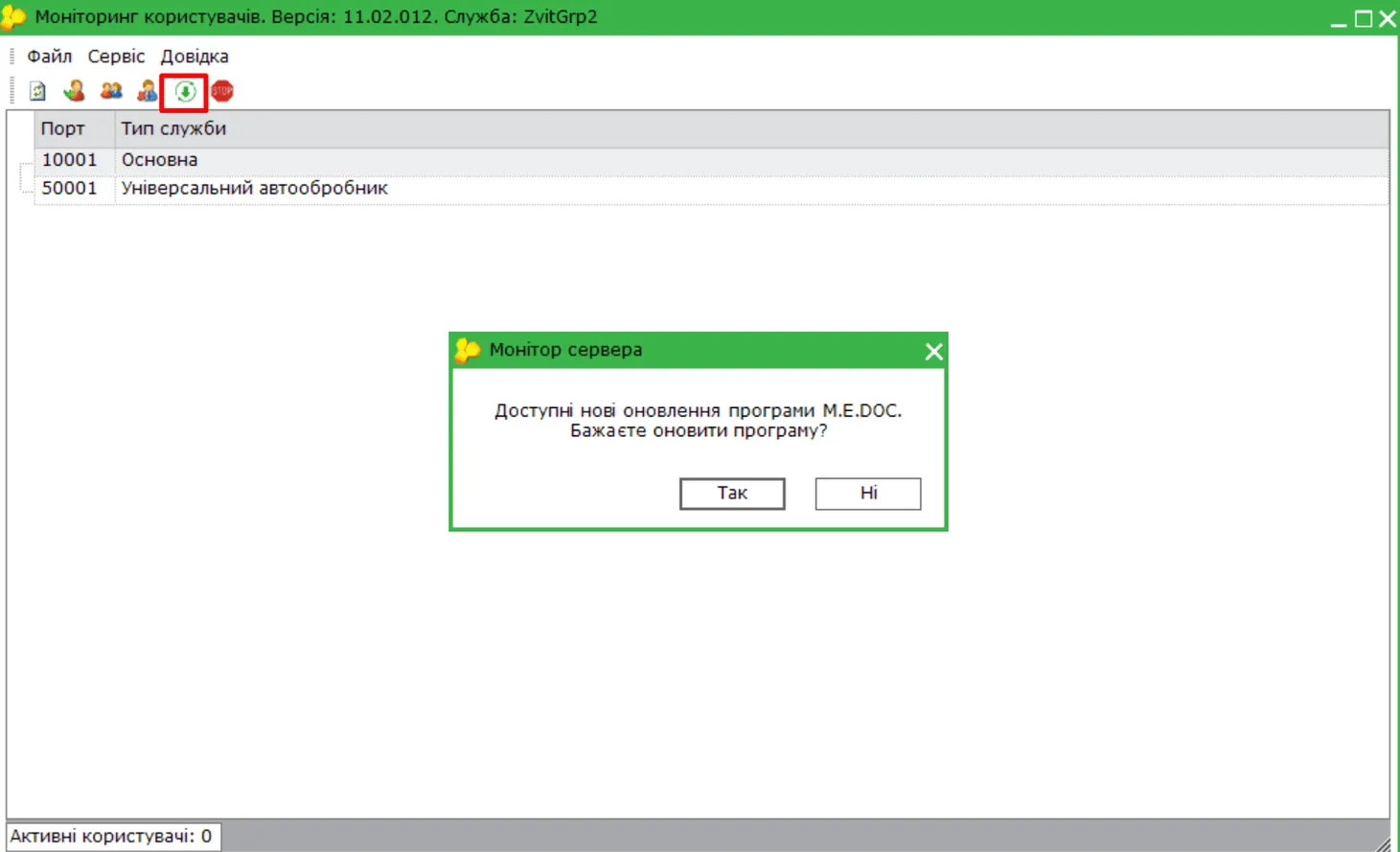Click the Активні користувачі: 0 status field
The height and width of the screenshot is (852, 1400).
pos(113,837)
